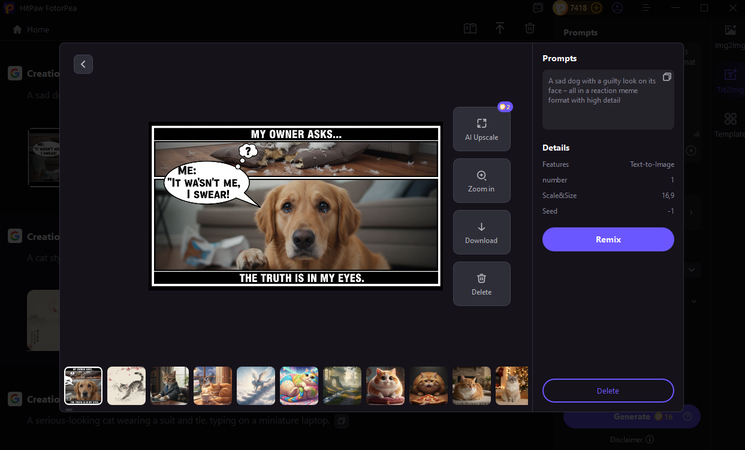Select the cat beside Christmas tree thumbnail
The height and width of the screenshot is (450, 745).
tap(512, 385)
